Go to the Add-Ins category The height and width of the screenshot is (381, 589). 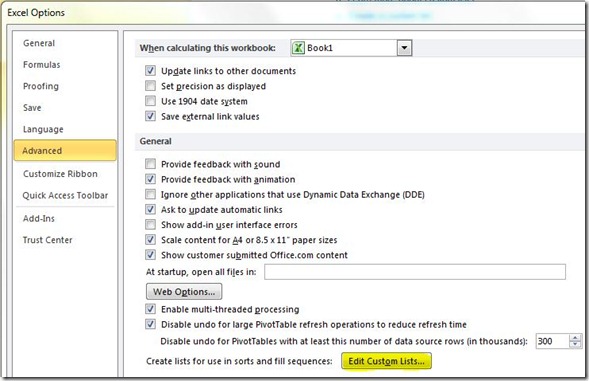[39, 218]
